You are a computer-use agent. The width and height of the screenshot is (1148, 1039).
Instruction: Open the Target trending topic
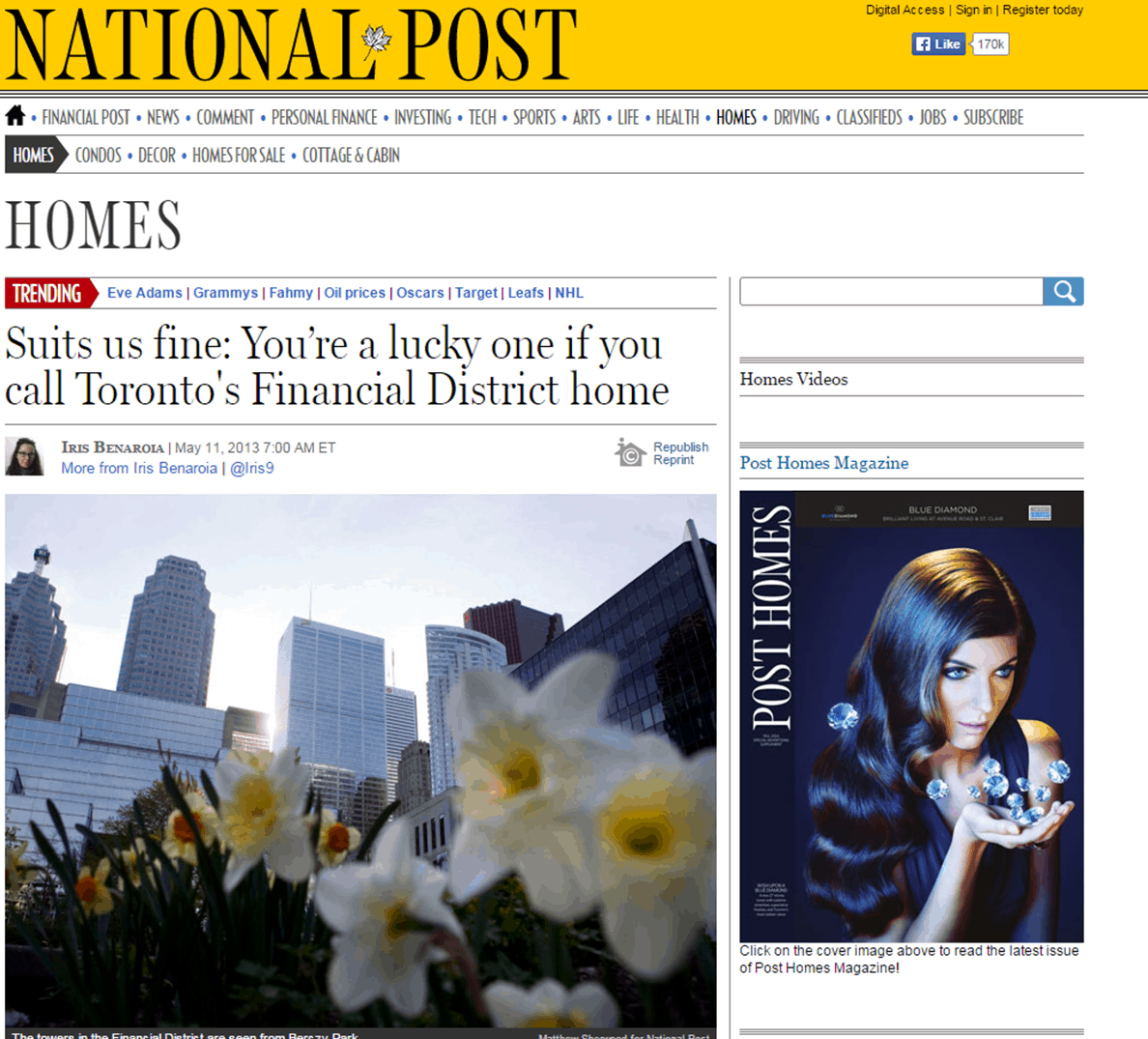[x=475, y=293]
